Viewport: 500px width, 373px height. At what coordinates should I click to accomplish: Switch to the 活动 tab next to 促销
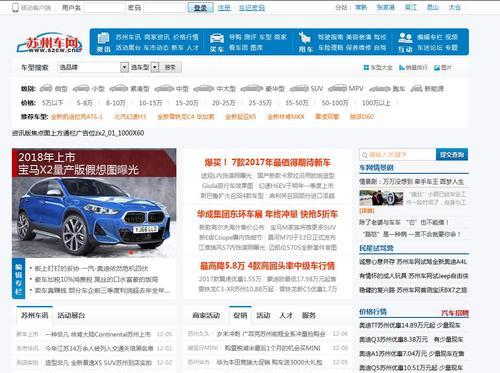pos(263,315)
